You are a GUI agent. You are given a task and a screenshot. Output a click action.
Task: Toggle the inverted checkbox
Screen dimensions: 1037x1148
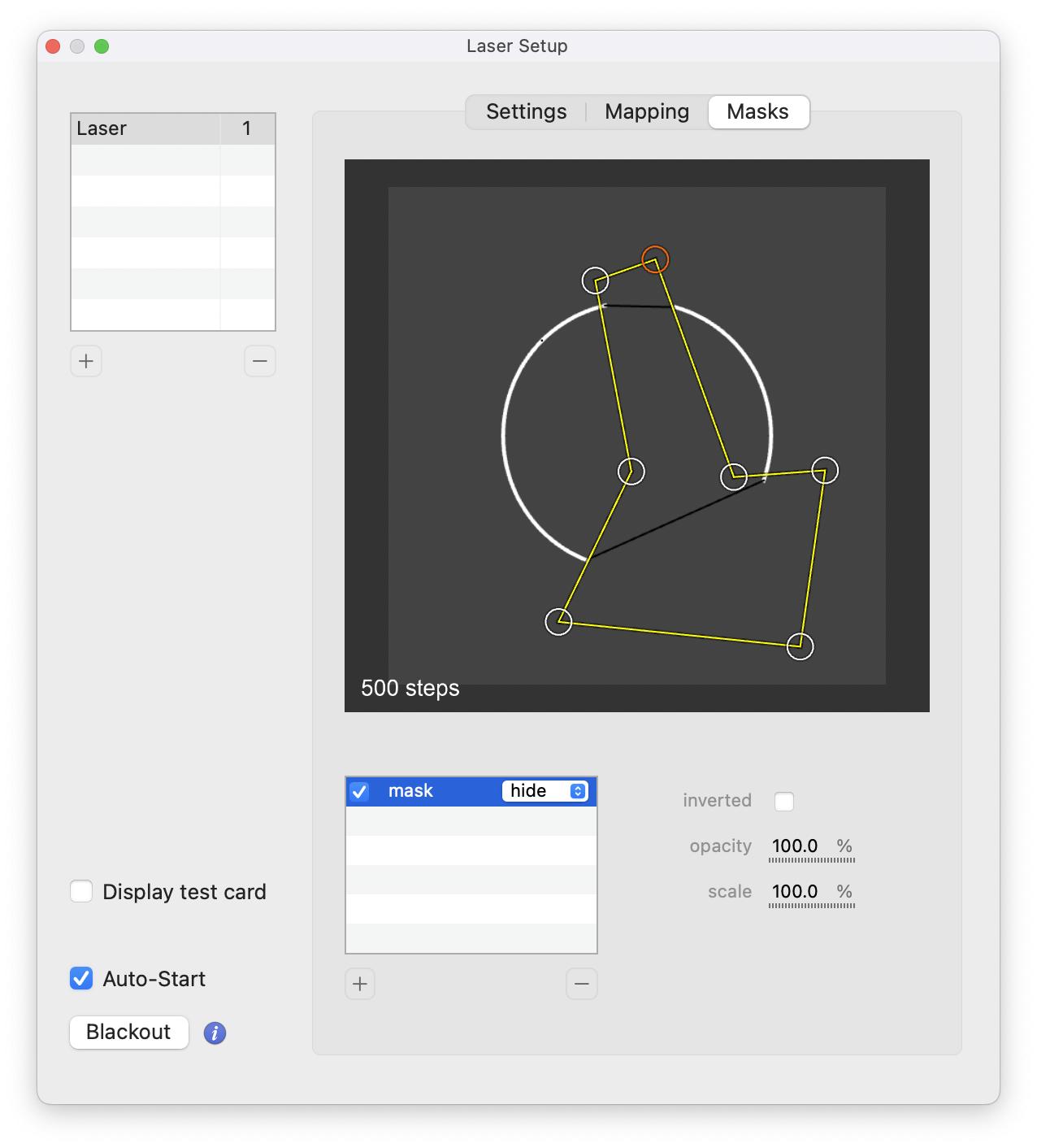click(784, 801)
